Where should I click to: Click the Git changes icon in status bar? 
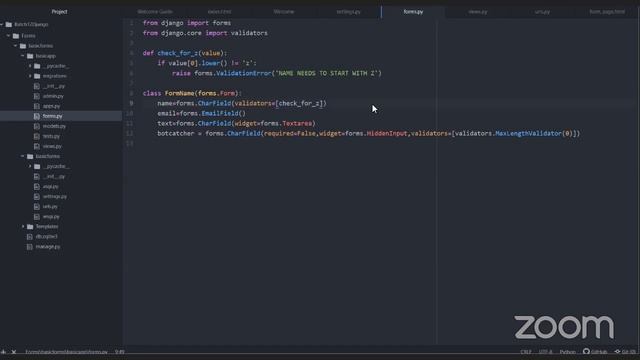617,351
